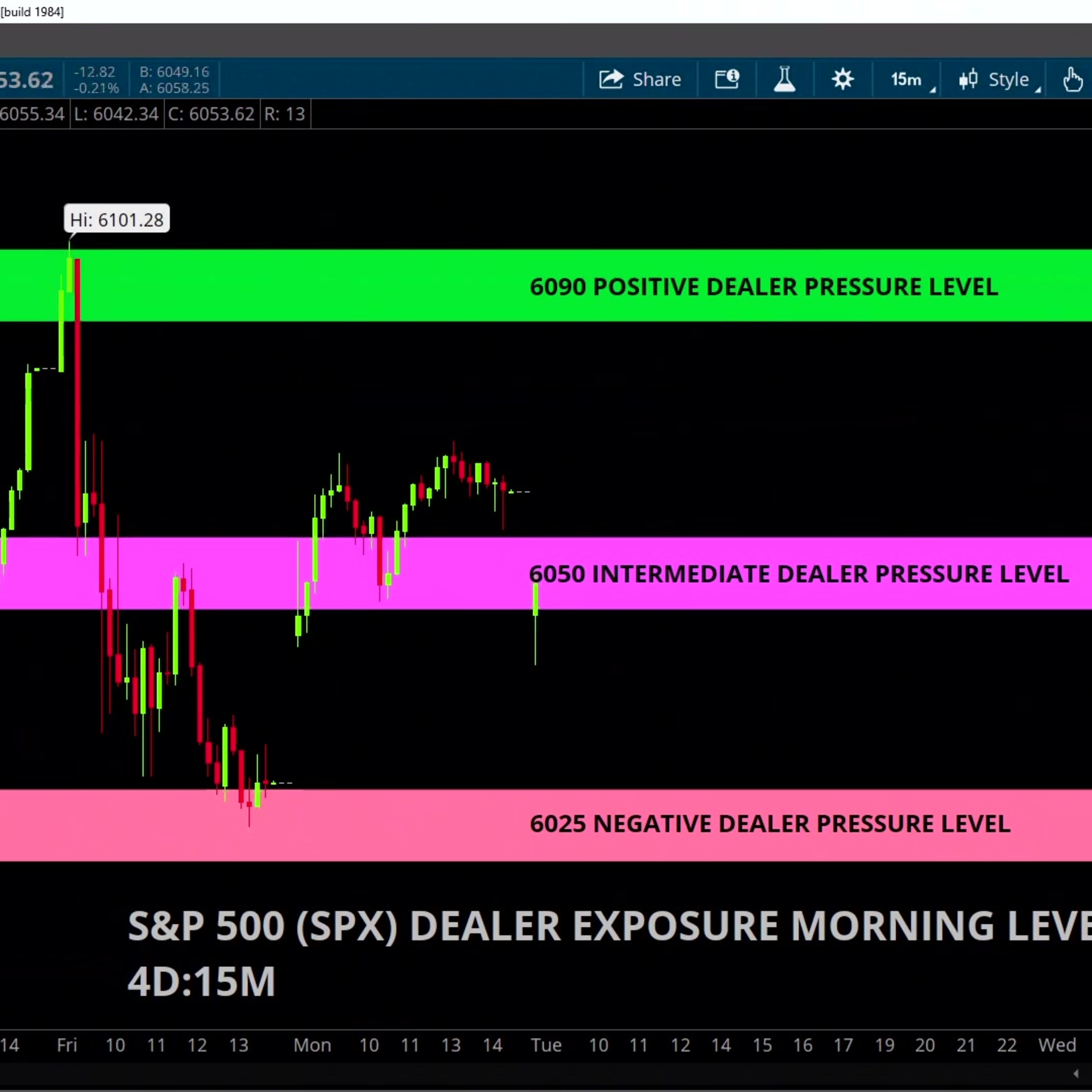This screenshot has width=1092, height=1092.
Task: Click the ask price A: 6058.25
Action: tap(174, 88)
